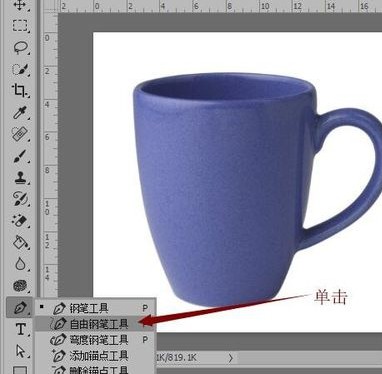Viewport: 382px width, 374px height.
Task: Select the Brush tool
Action: tap(20, 156)
